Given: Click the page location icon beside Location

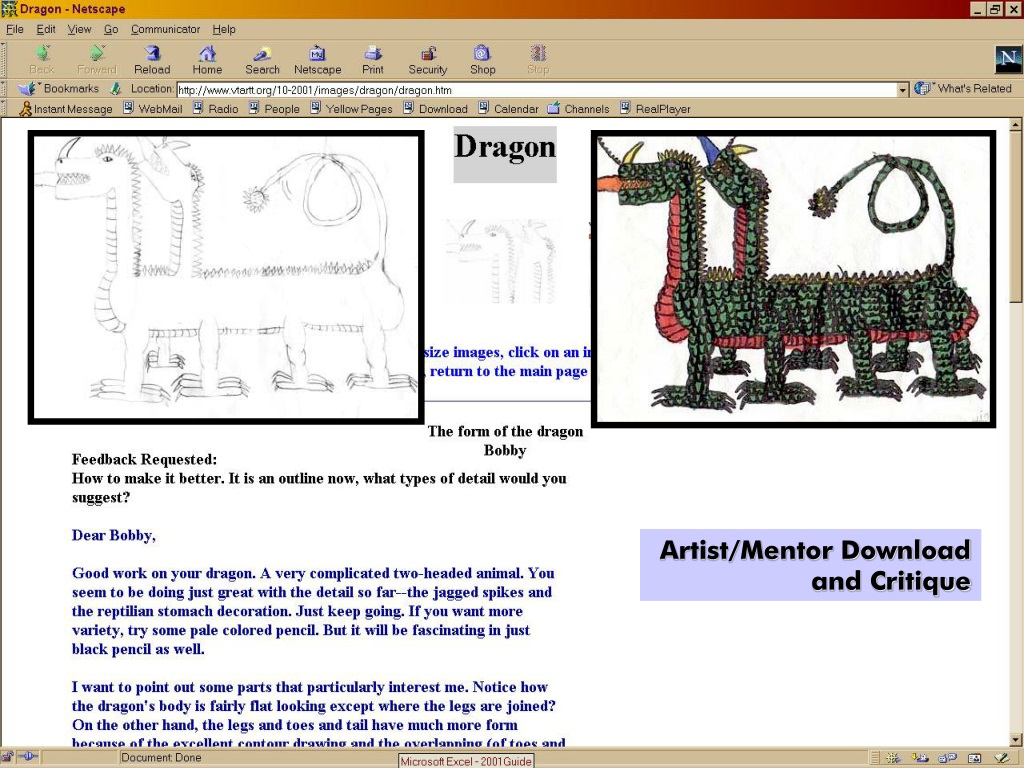Looking at the screenshot, I should pyautogui.click(x=116, y=88).
